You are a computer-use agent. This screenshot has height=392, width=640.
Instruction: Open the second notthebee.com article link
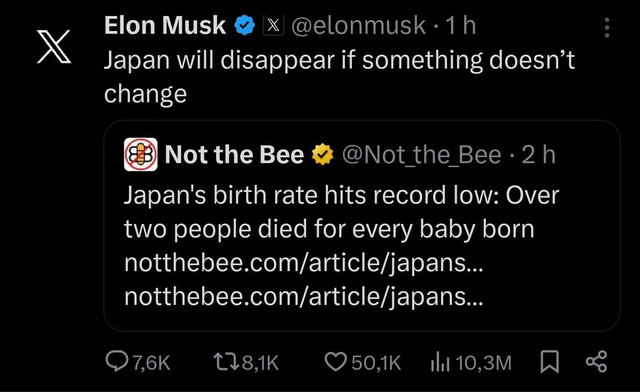click(x=304, y=296)
